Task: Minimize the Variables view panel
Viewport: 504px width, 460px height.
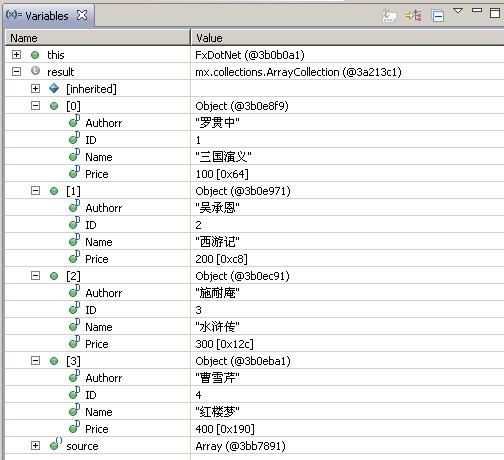Action: coord(477,10)
